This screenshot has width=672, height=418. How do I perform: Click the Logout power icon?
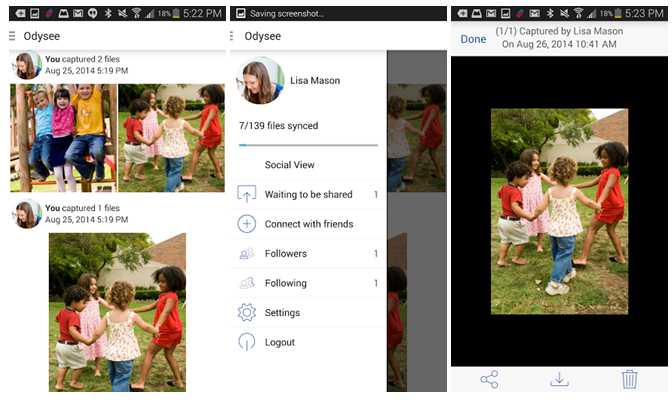pyautogui.click(x=247, y=342)
